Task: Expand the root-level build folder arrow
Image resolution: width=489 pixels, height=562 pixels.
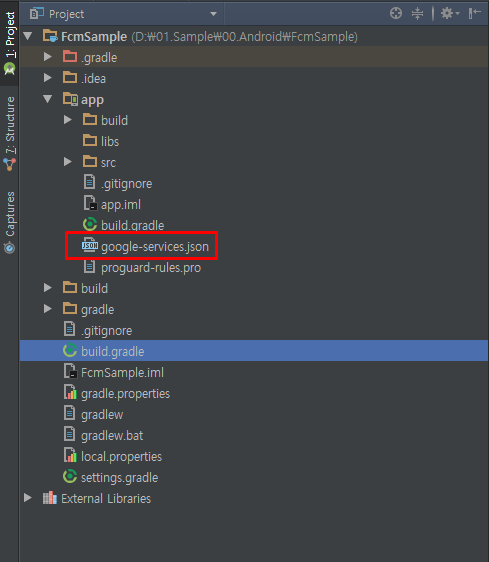Action: 48,288
